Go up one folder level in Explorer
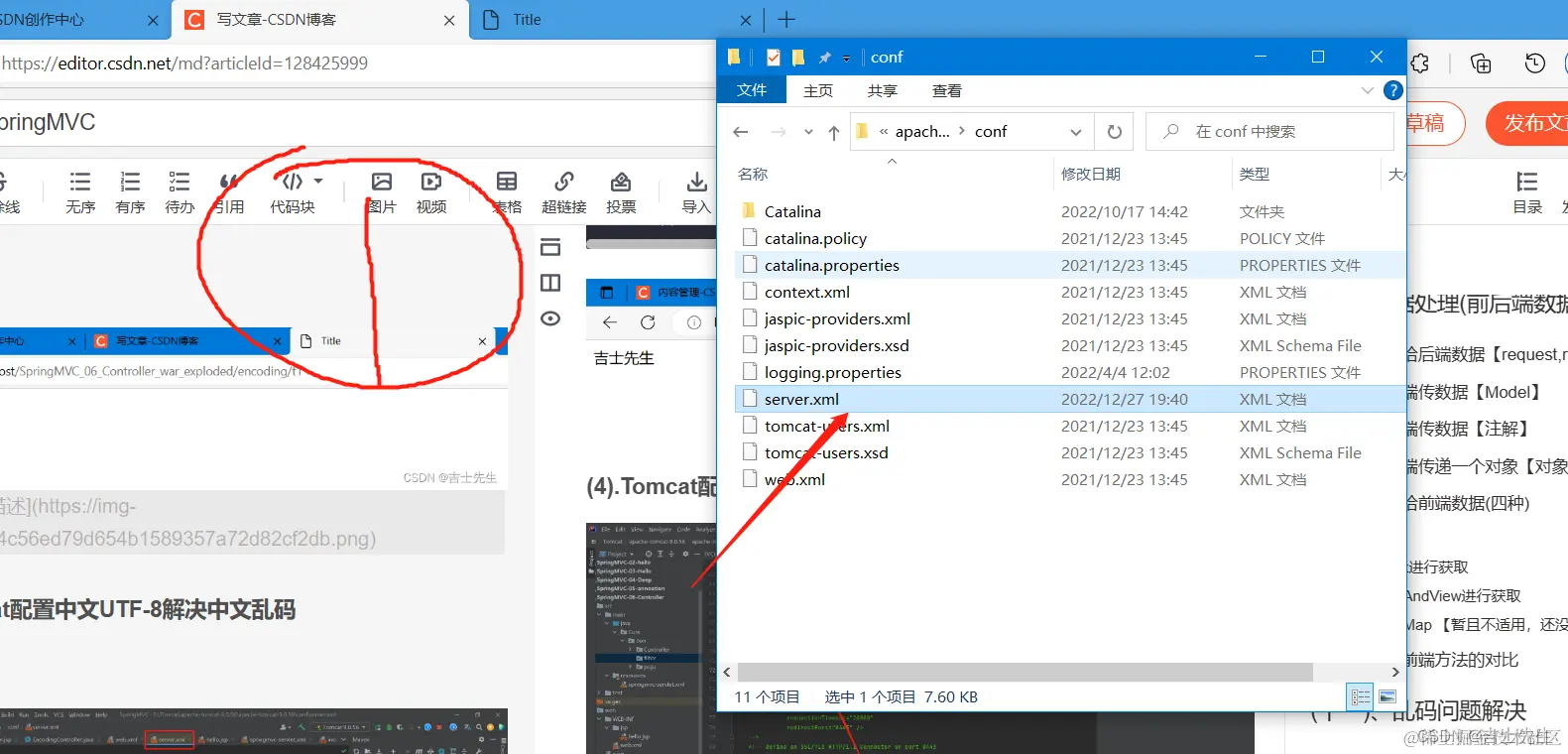This screenshot has width=1568, height=754. coord(834,132)
